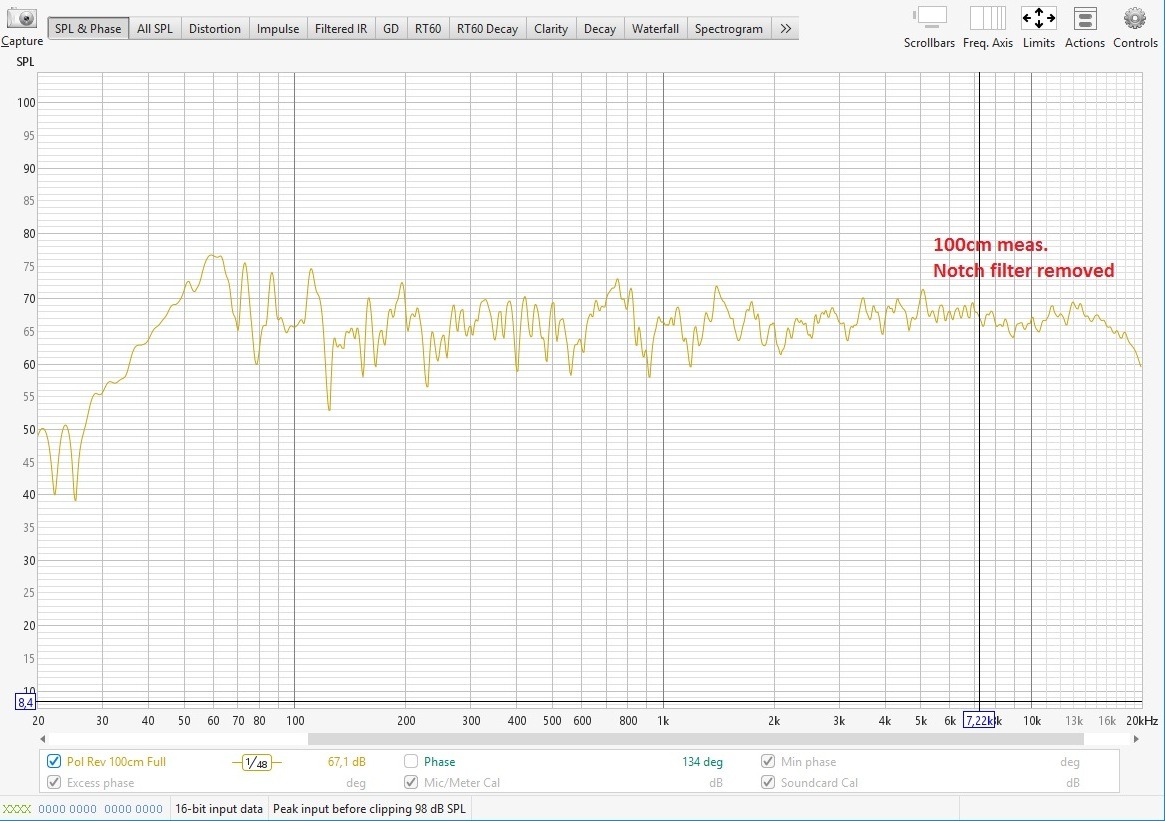Click the left arrow of horizontal scrollbar

click(x=43, y=739)
